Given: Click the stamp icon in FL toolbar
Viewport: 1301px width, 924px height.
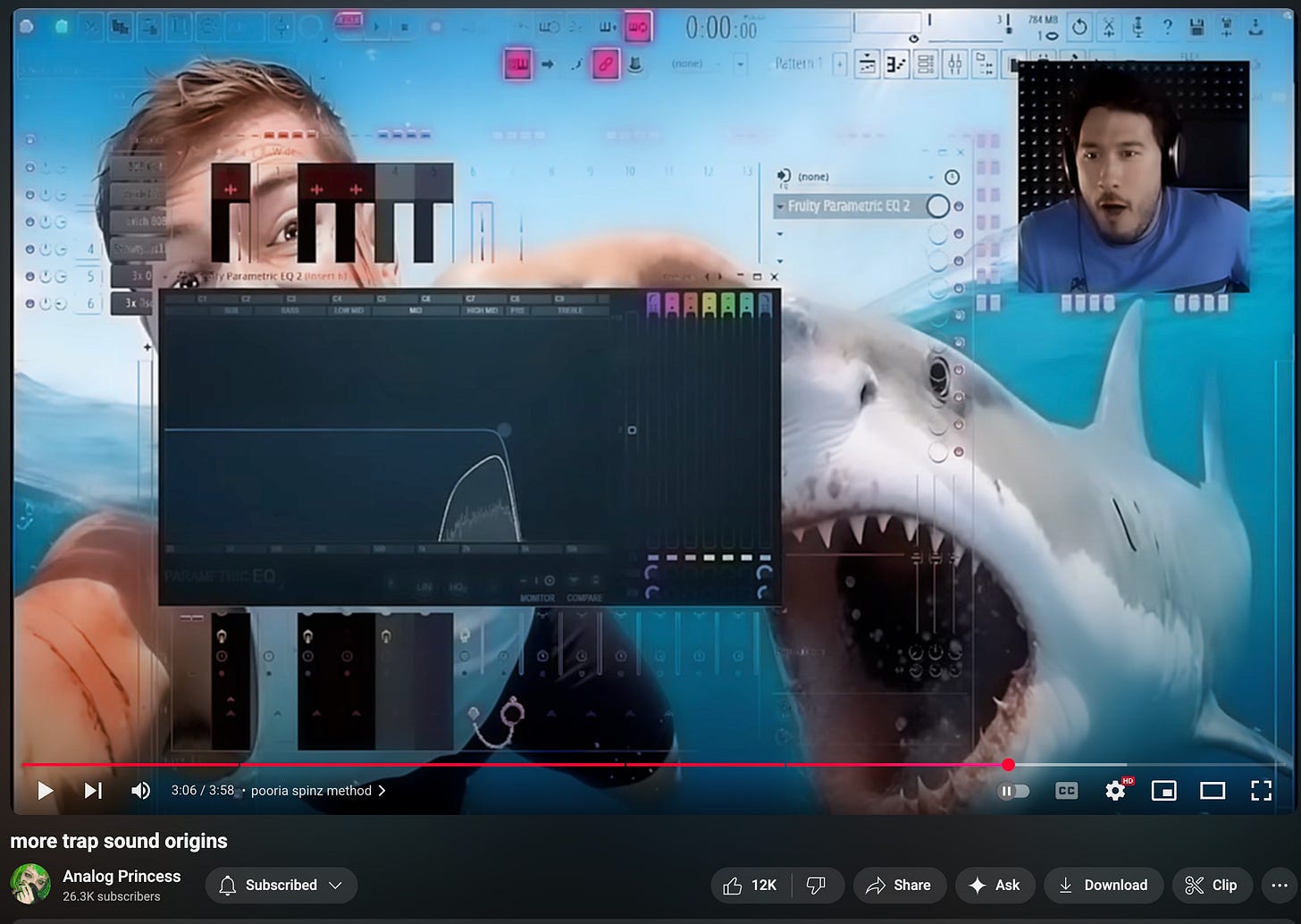Looking at the screenshot, I should pyautogui.click(x=635, y=64).
